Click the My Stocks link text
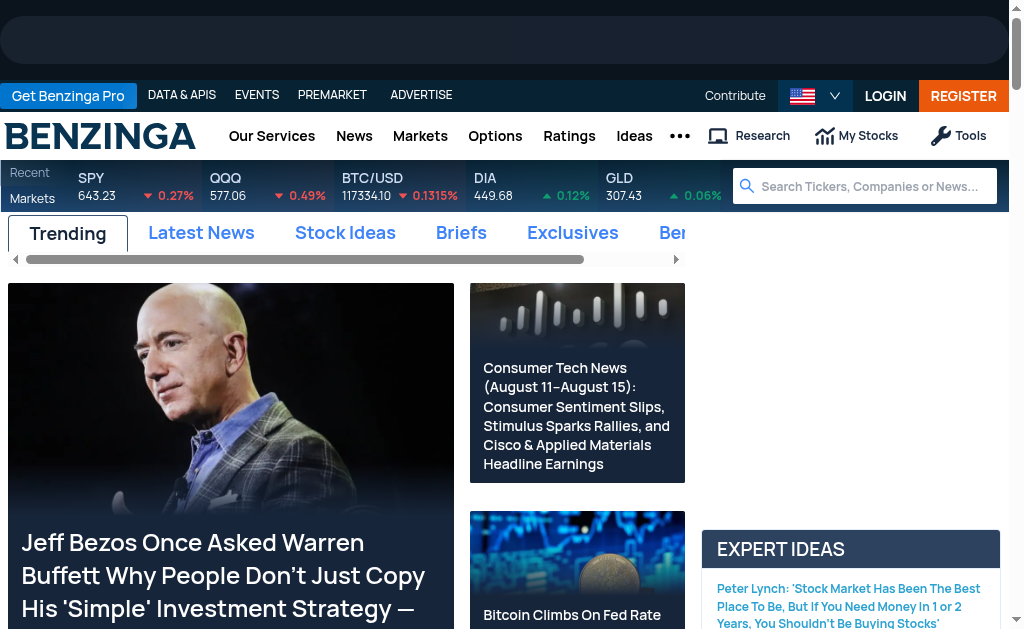This screenshot has height=629, width=1024. pyautogui.click(x=869, y=135)
